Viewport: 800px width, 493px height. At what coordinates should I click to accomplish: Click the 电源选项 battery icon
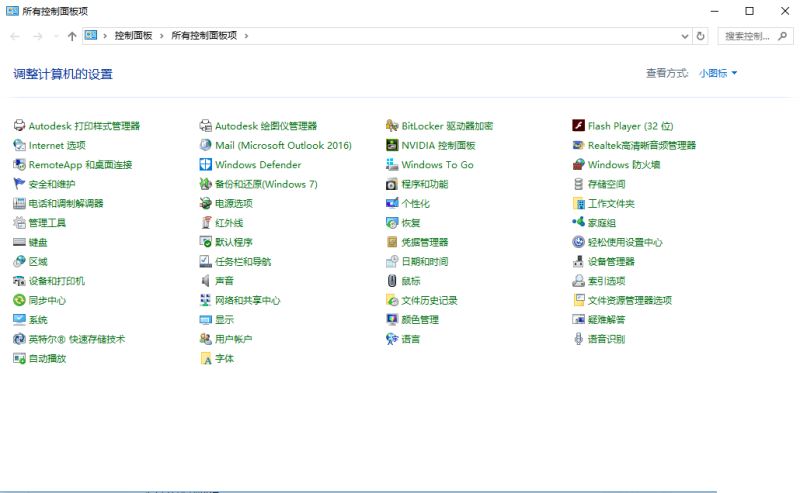[206, 203]
